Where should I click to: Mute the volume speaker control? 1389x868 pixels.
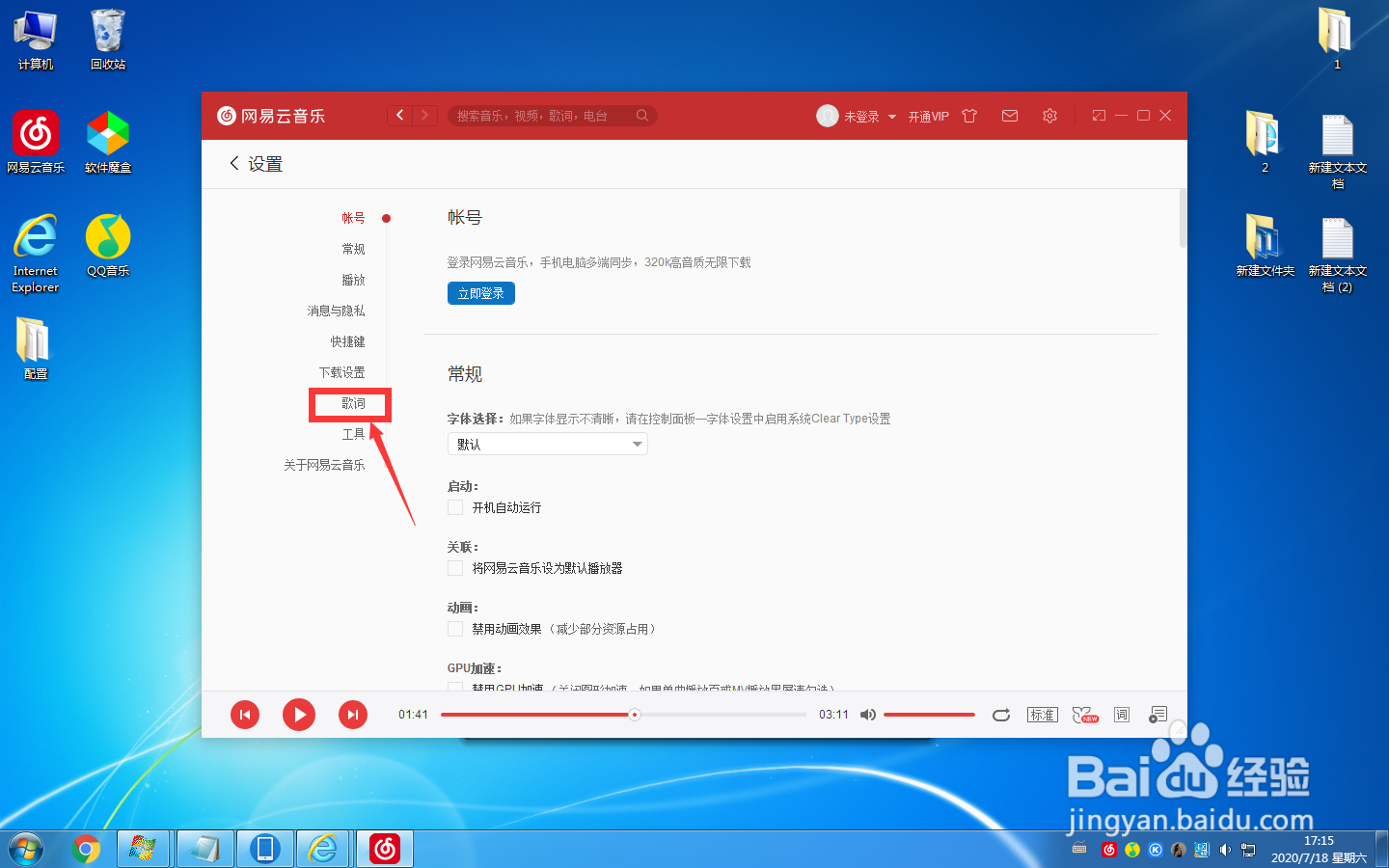pyautogui.click(x=867, y=715)
